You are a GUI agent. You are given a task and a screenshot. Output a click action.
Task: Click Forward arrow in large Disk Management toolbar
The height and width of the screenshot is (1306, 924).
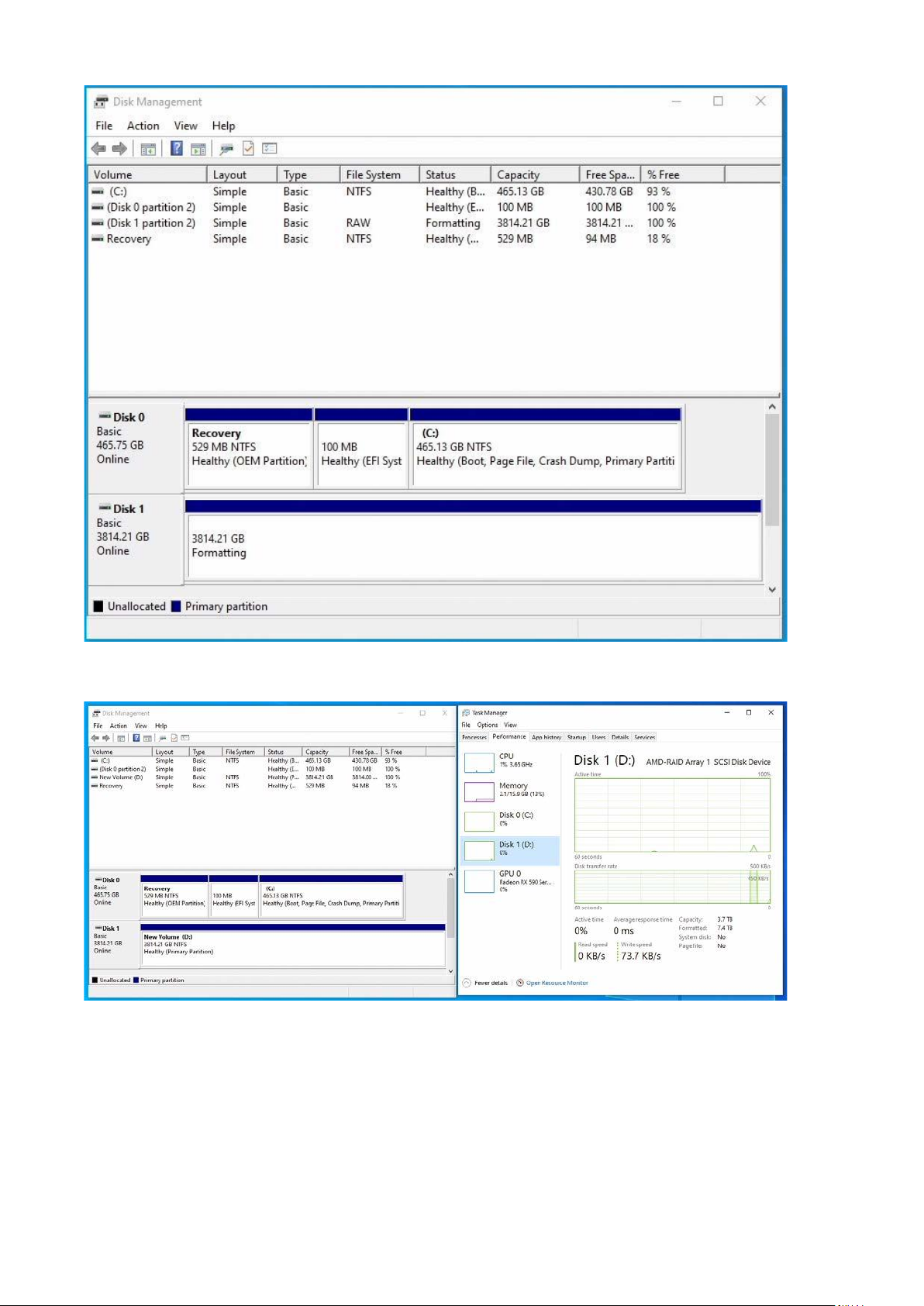click(x=119, y=149)
